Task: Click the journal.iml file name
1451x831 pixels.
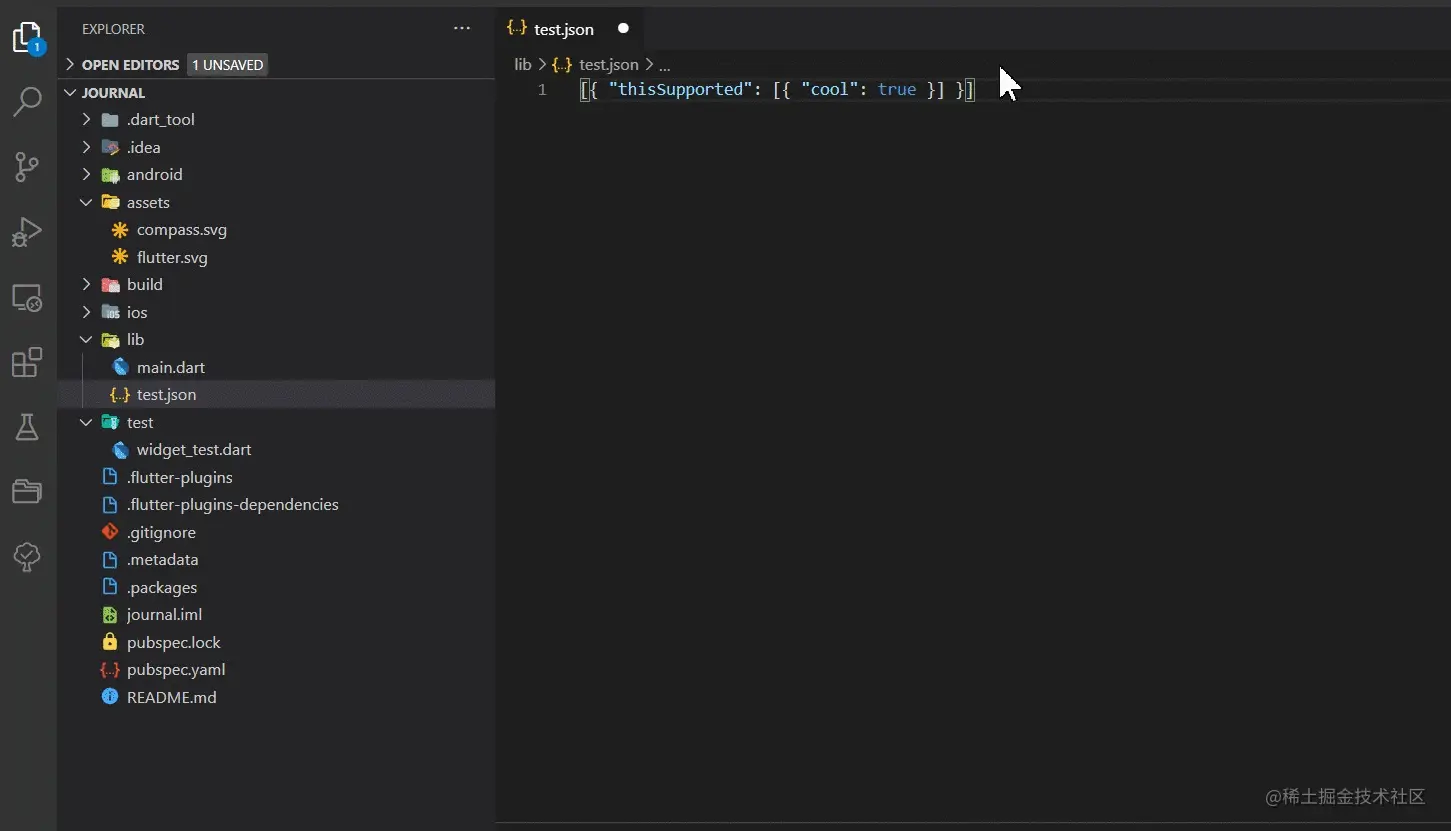Action: tap(164, 615)
